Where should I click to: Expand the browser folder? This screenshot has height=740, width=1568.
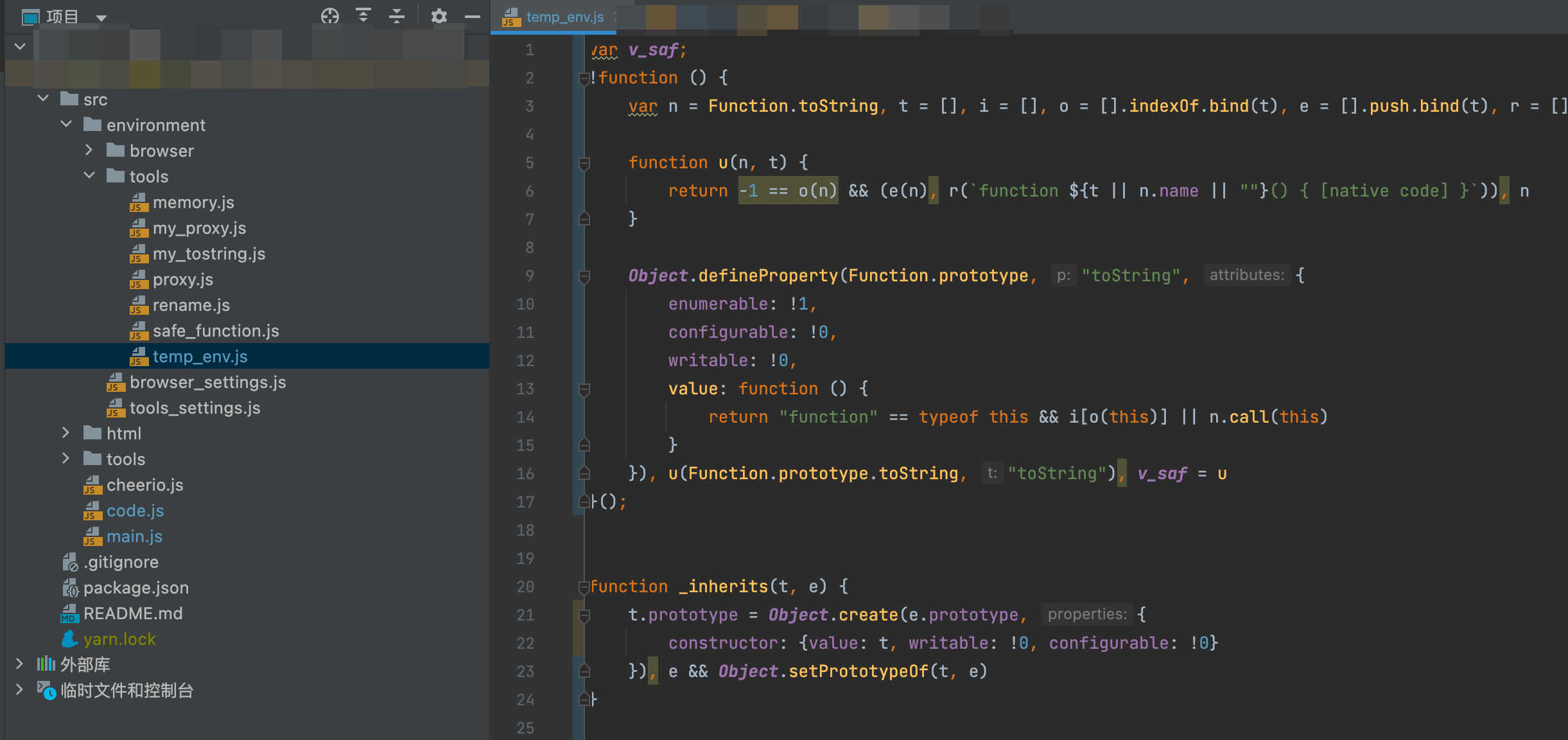coord(89,150)
